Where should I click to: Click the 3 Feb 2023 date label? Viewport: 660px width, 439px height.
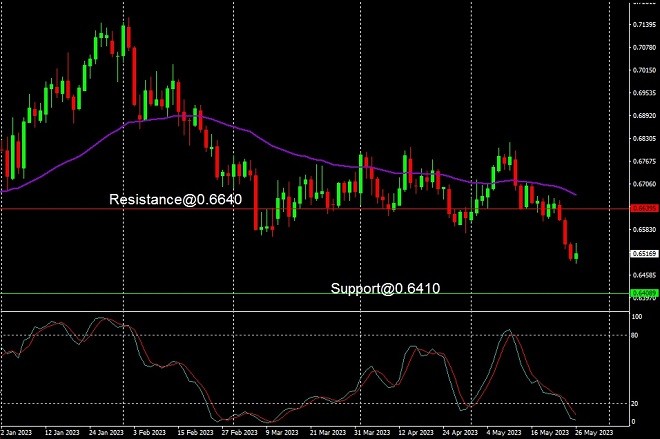click(x=149, y=433)
